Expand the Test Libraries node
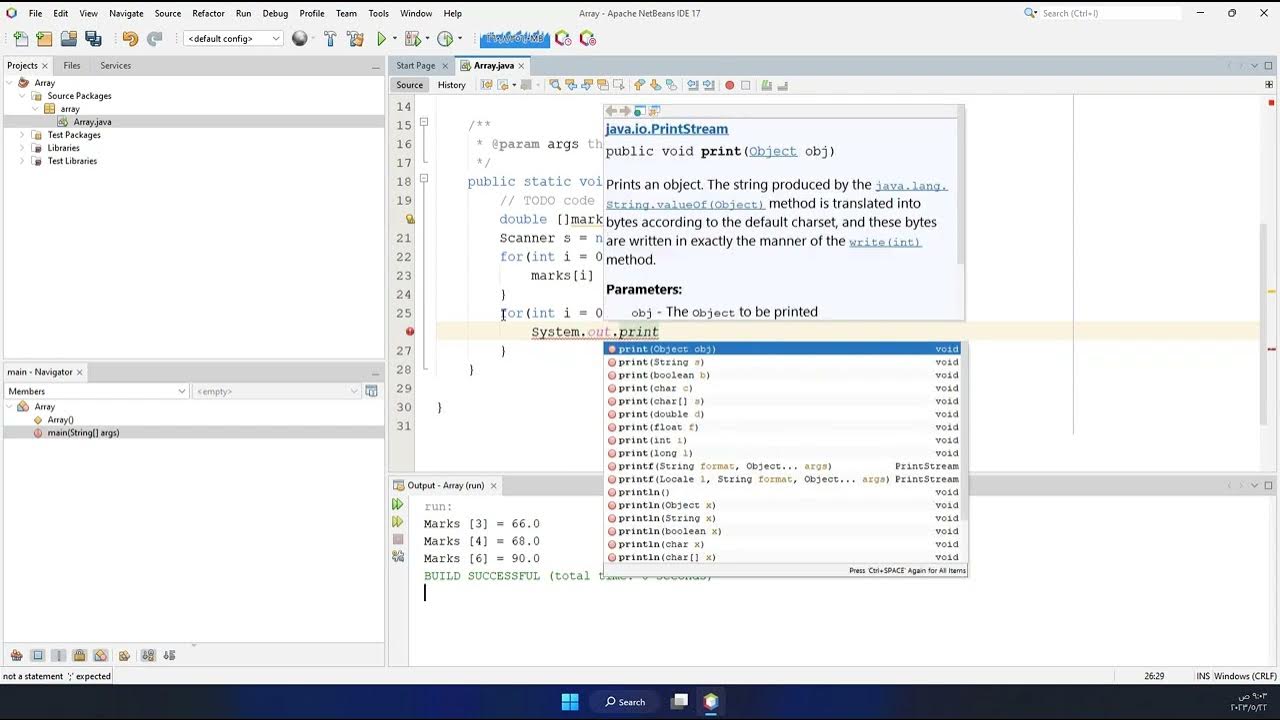This screenshot has height=720, width=1280. click(x=22, y=161)
